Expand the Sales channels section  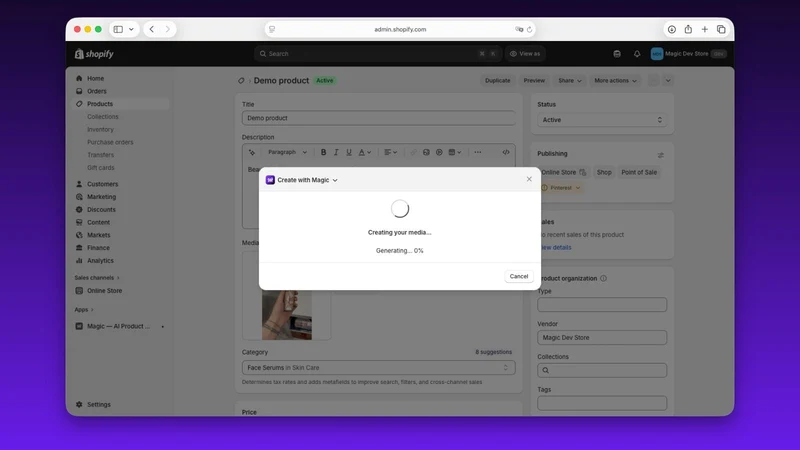coord(97,278)
